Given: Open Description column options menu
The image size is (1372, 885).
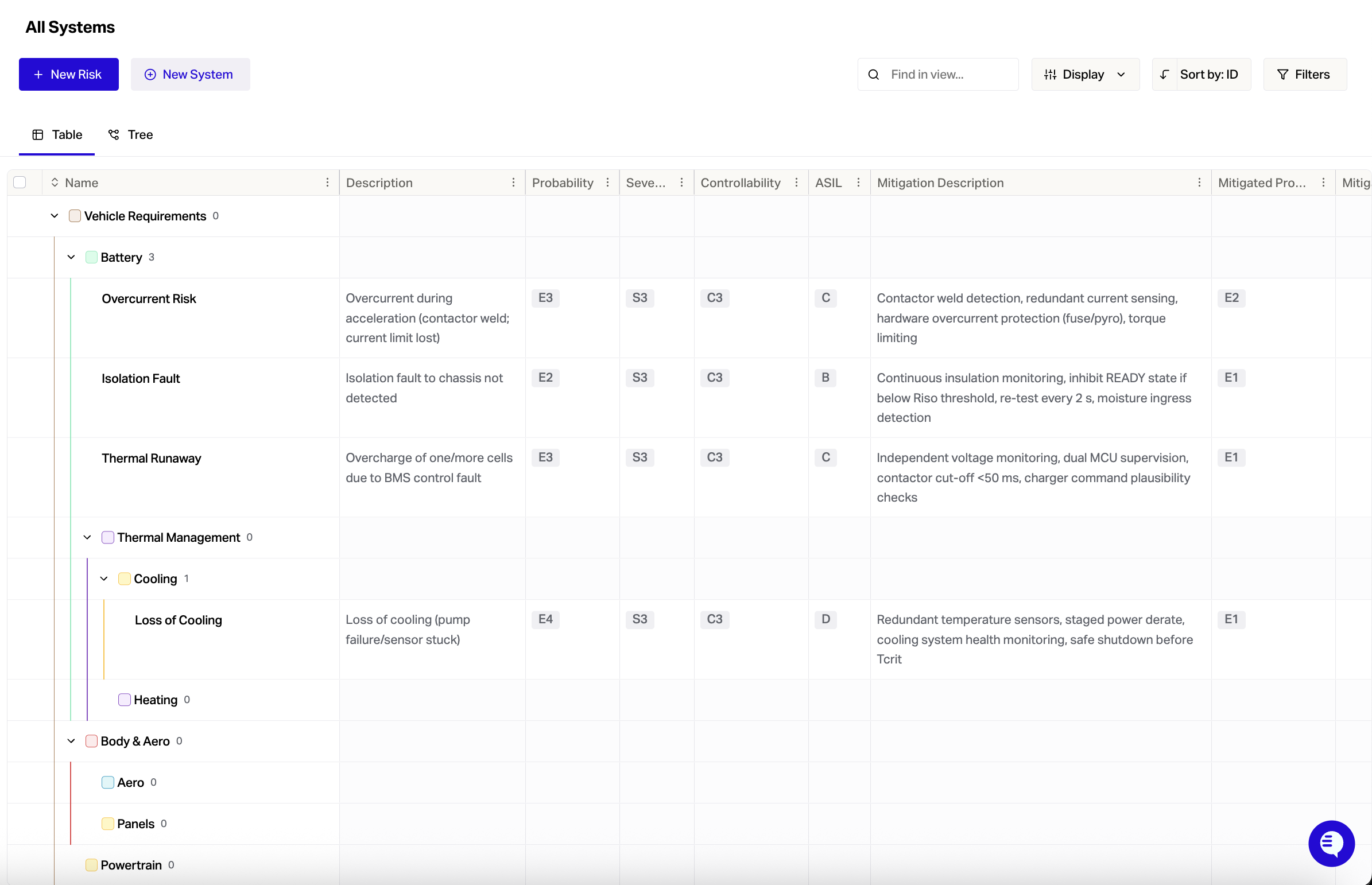Looking at the screenshot, I should coord(513,183).
